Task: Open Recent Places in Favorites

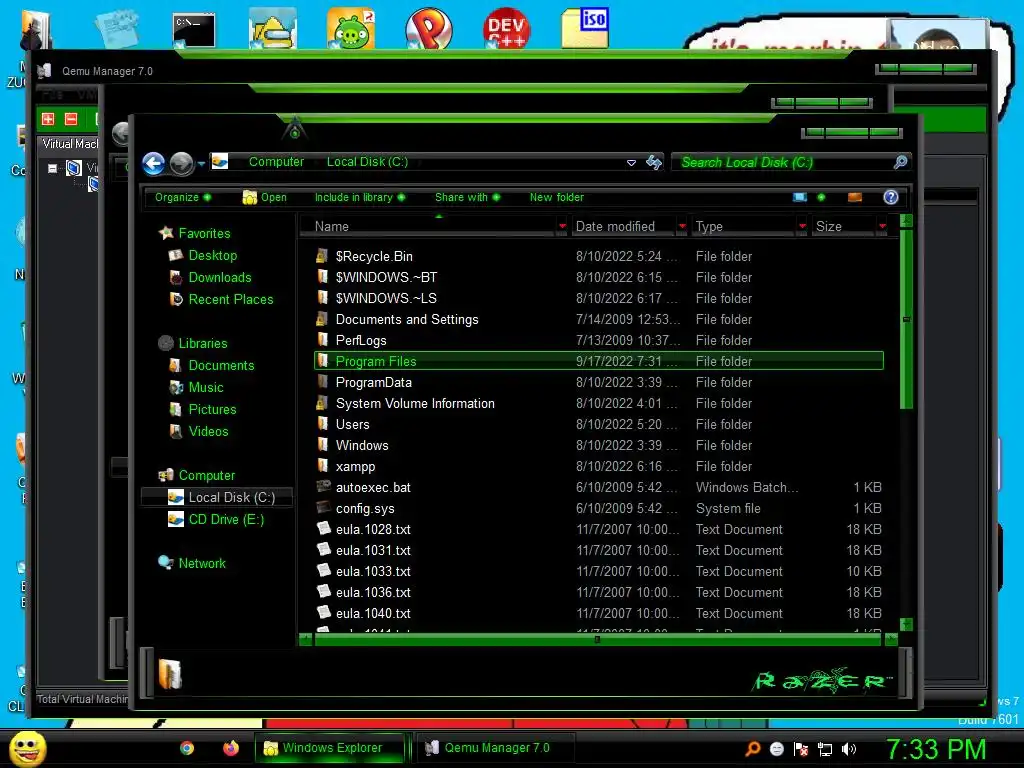Action: 231,299
